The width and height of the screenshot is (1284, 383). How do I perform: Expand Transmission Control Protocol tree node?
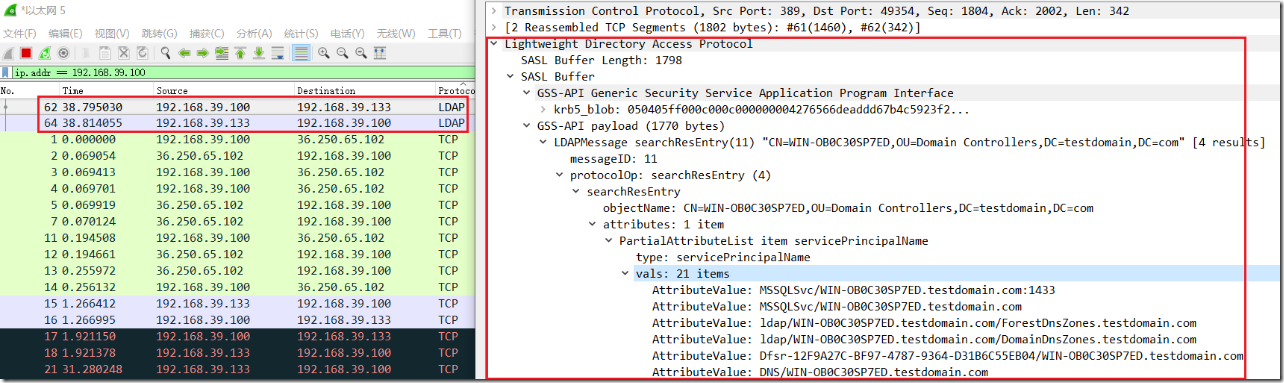[x=493, y=11]
